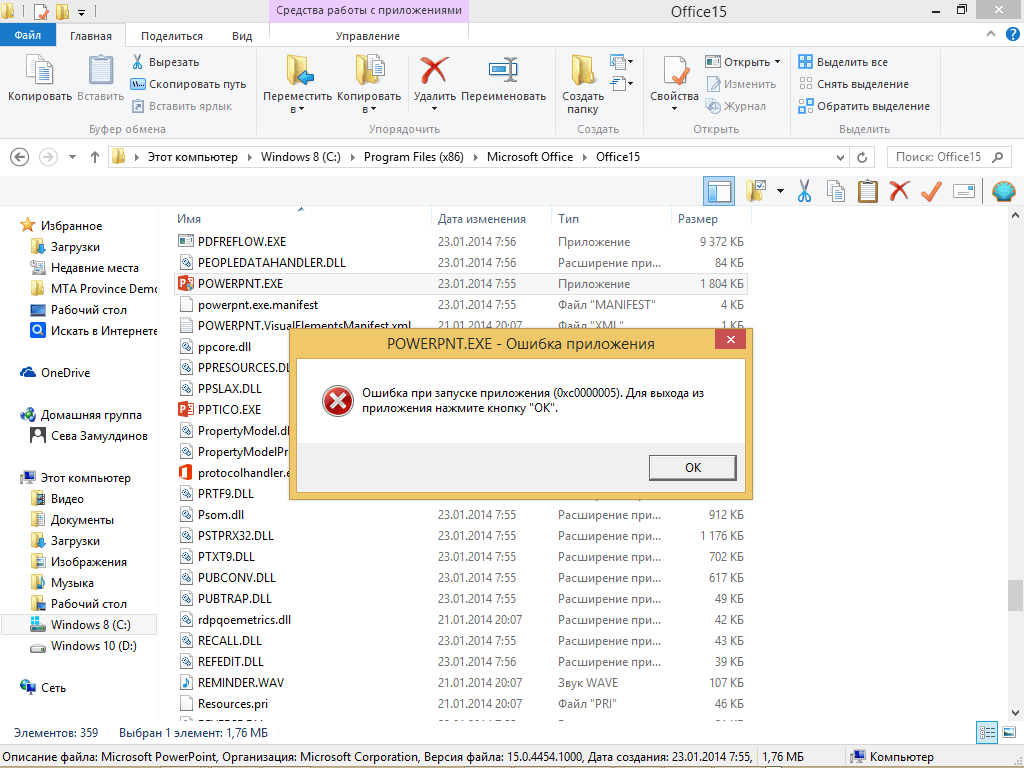Click Вставить ярлык
Screen dimensions: 1024x768
(182, 106)
